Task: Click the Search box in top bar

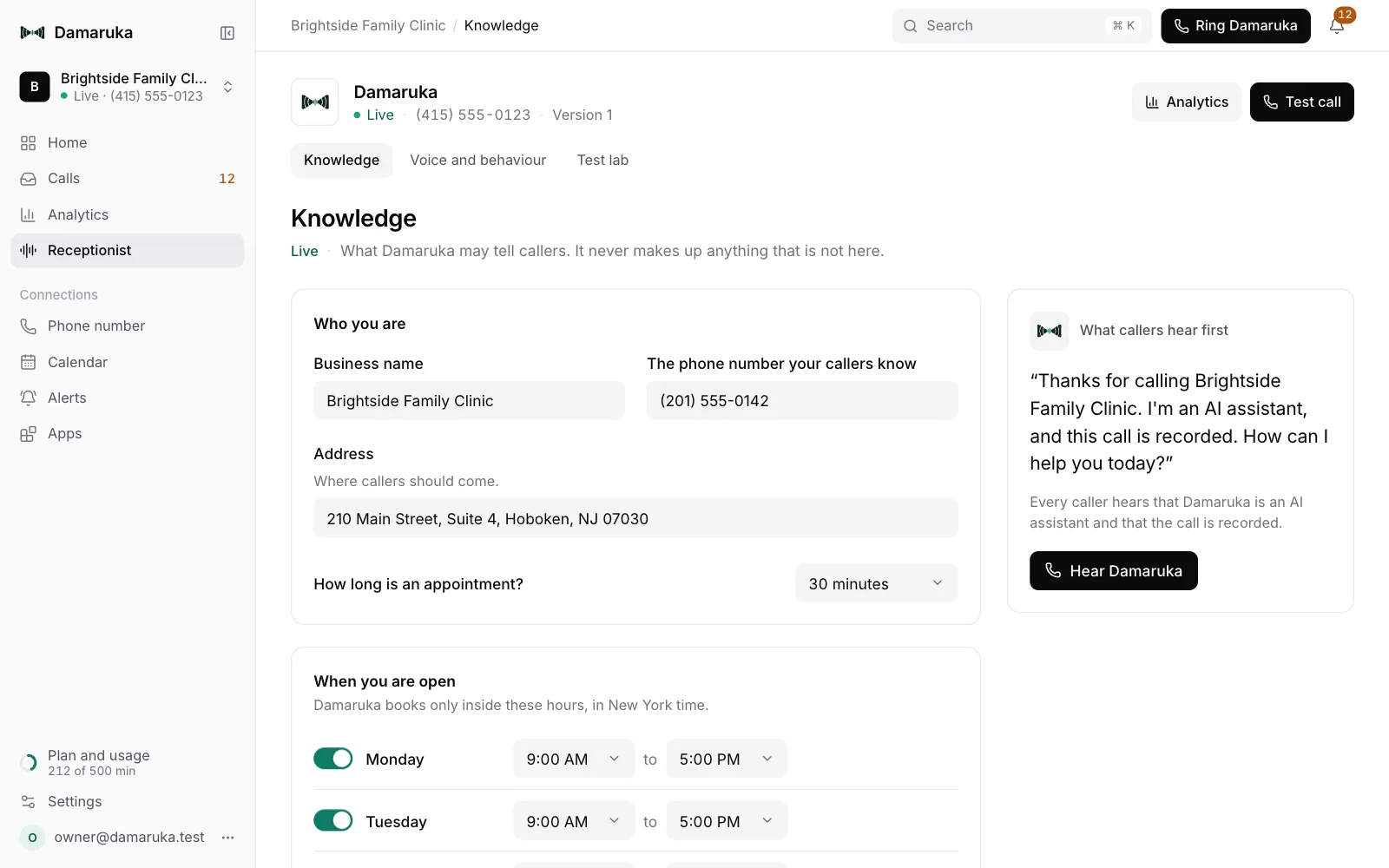Action: [1022, 26]
